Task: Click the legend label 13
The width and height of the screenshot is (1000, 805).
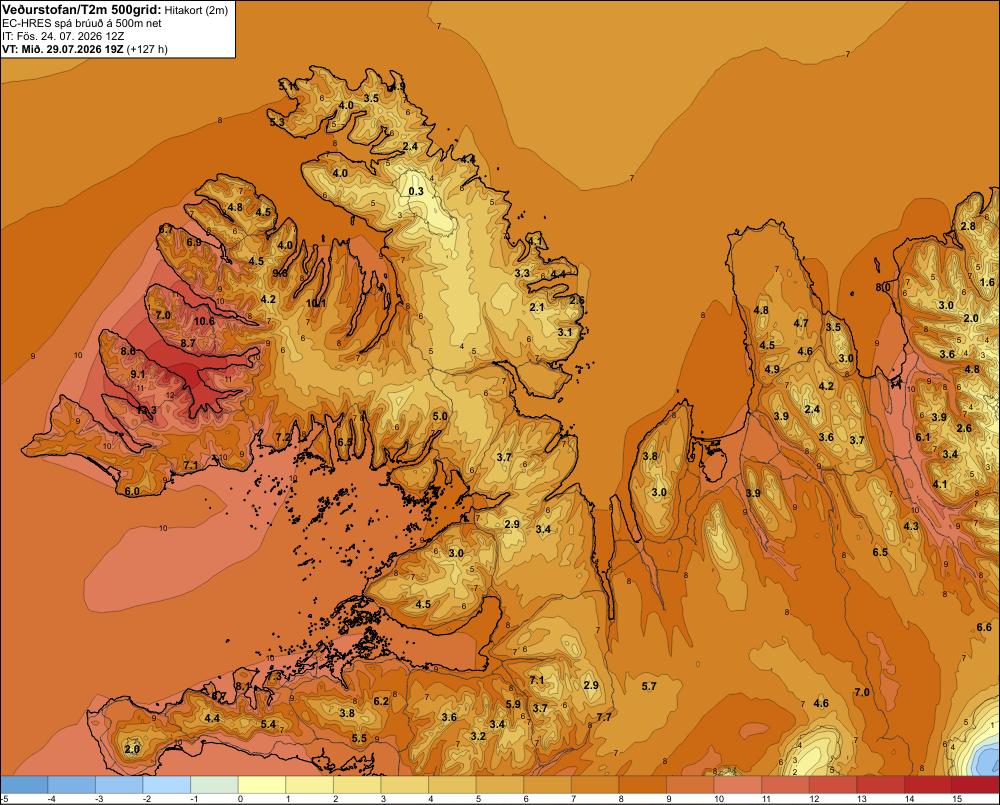Action: coord(862,799)
